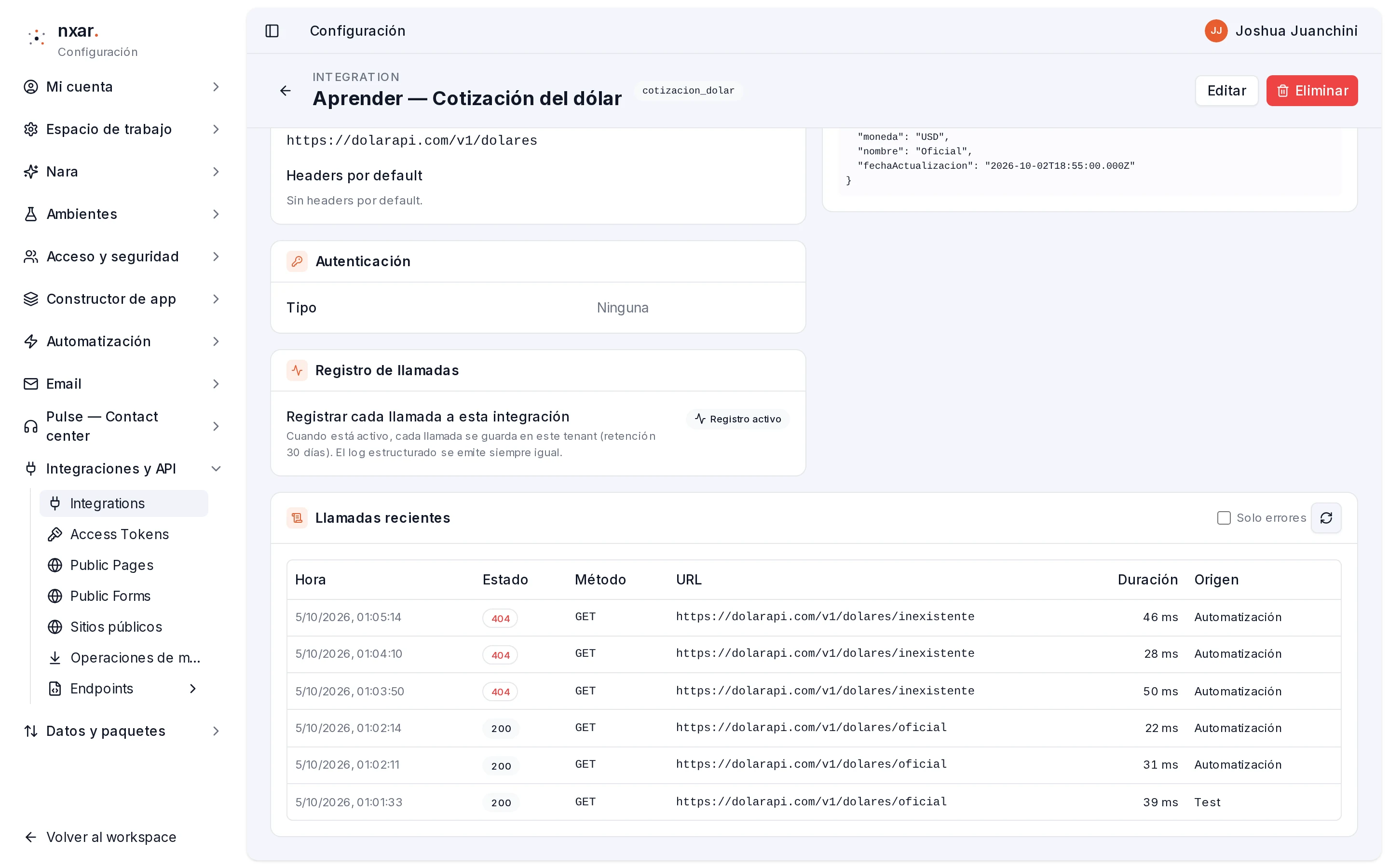This screenshot has width=1389, height=868.
Task: Open Public Pages in the sidebar
Action: click(x=123, y=566)
